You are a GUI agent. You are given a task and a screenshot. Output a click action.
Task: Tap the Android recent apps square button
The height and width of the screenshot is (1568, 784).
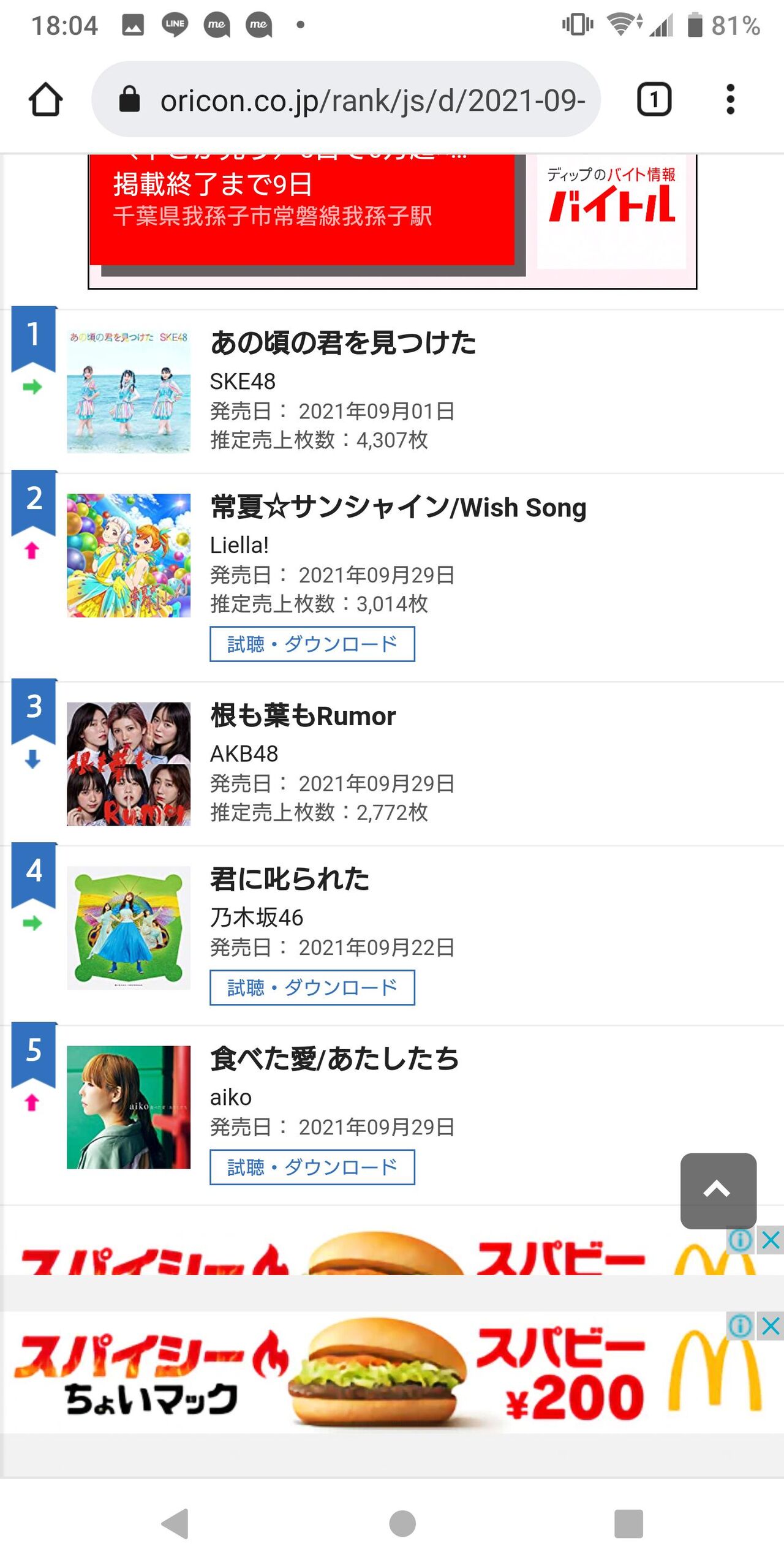(628, 1523)
